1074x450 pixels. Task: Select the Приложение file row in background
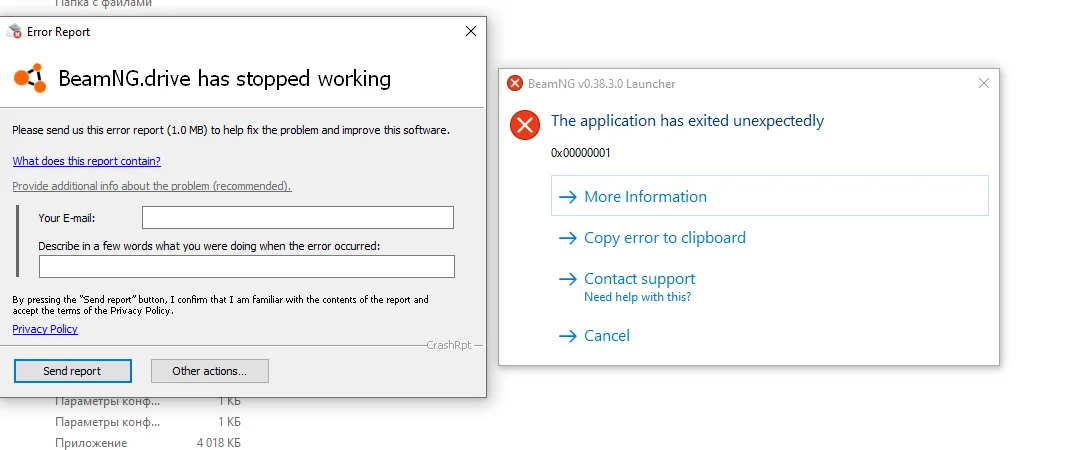(x=91, y=443)
